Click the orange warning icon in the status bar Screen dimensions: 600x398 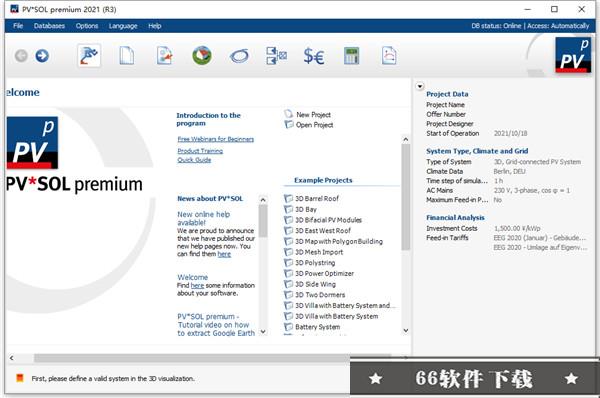[x=20, y=378]
